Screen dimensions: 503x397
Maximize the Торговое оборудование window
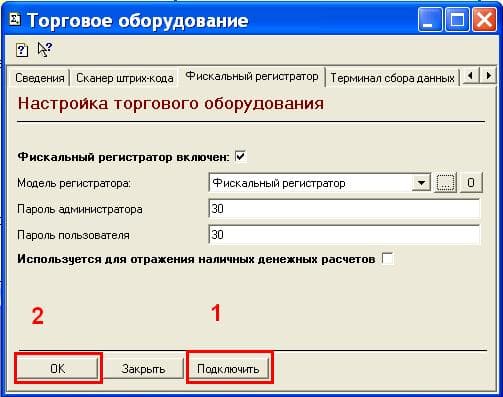click(457, 20)
